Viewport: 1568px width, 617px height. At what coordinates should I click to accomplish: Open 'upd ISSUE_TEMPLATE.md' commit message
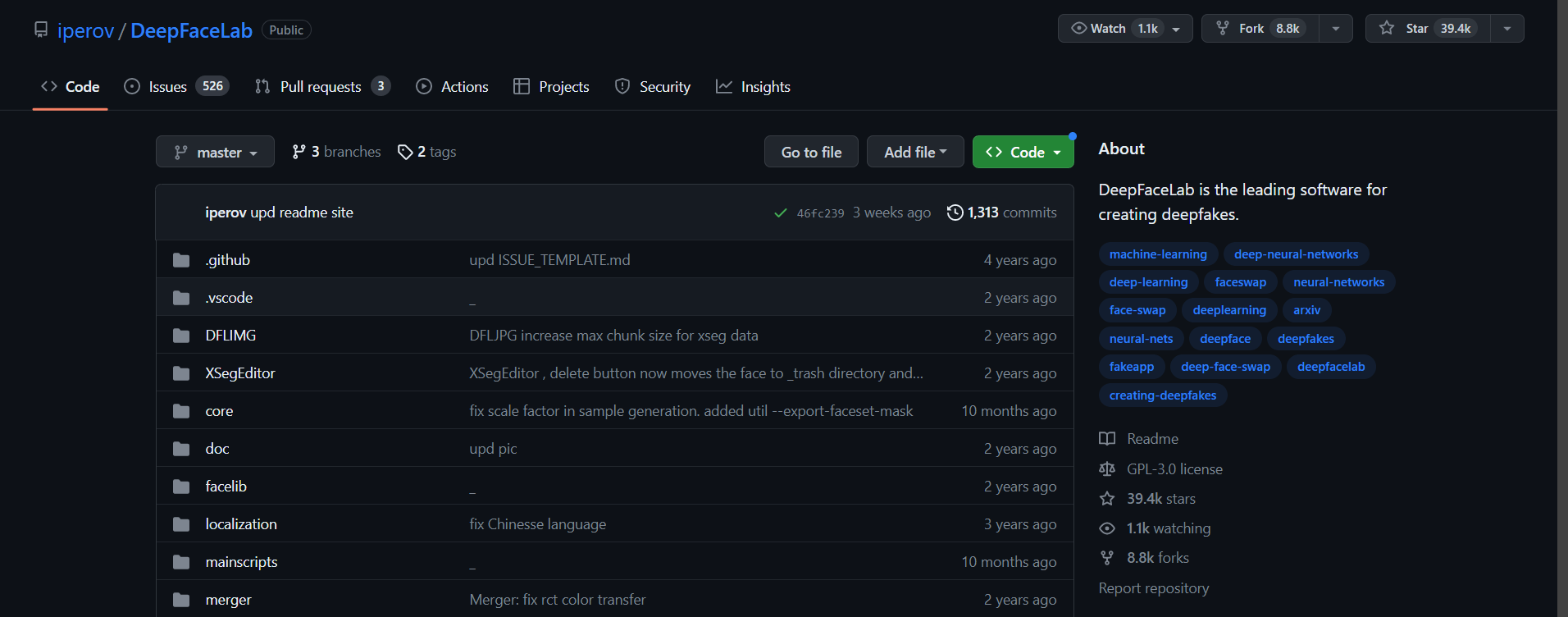(x=549, y=260)
